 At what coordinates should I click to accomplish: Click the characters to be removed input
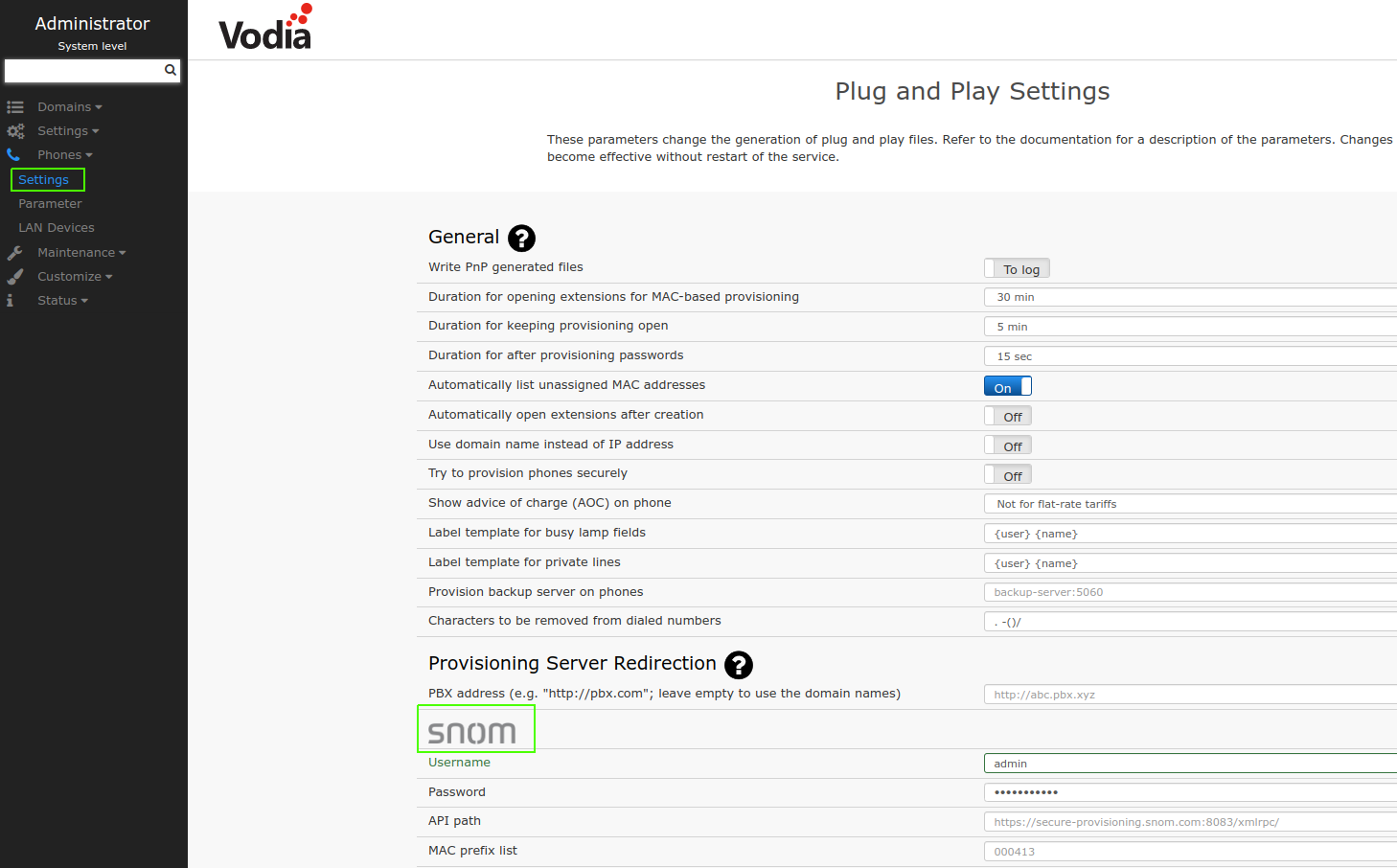[x=1190, y=622]
